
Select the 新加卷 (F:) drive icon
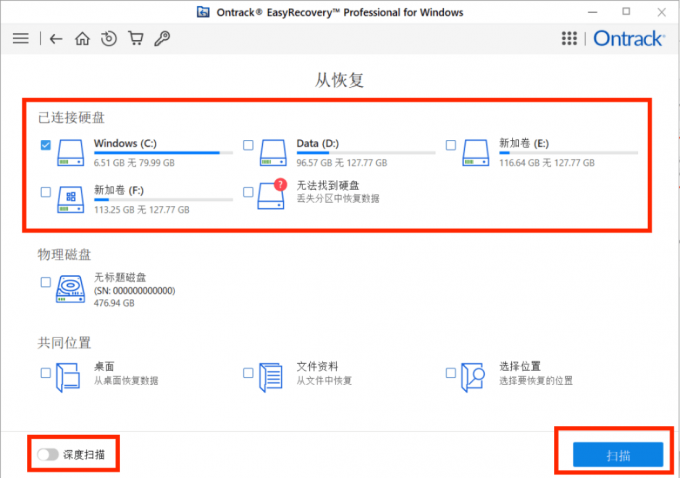click(70, 200)
